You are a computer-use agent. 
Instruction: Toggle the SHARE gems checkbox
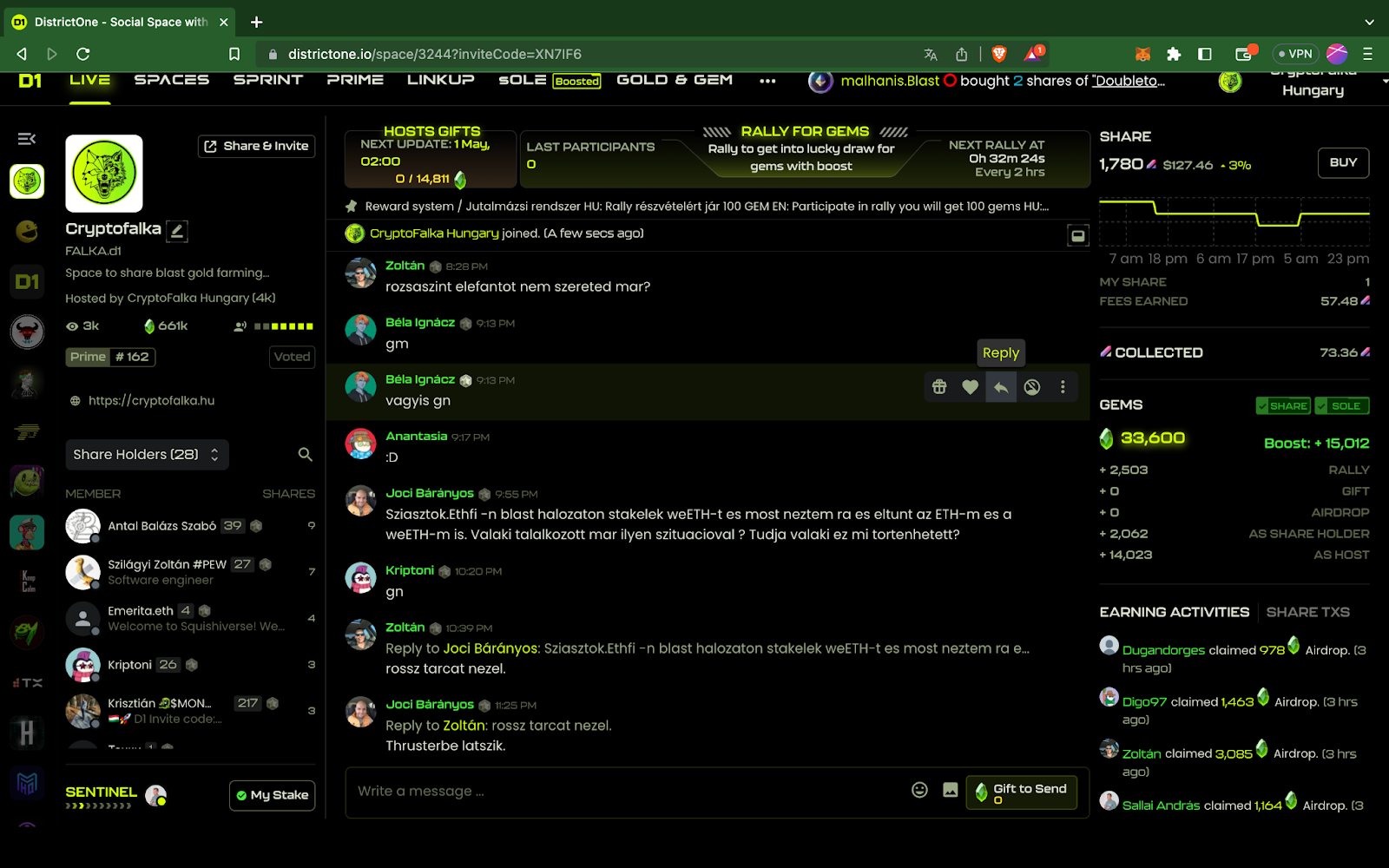[1282, 406]
